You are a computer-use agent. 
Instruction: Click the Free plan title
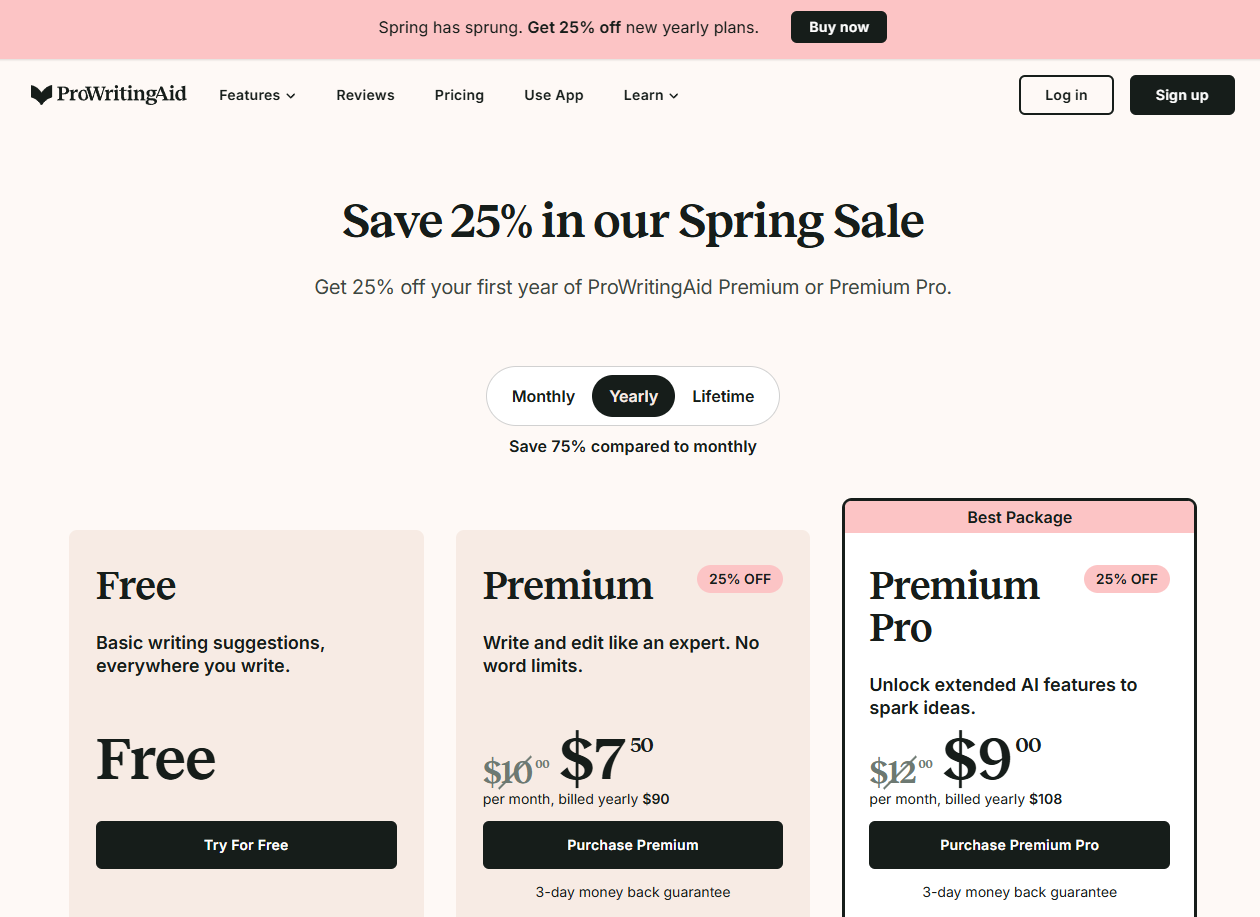pos(136,585)
